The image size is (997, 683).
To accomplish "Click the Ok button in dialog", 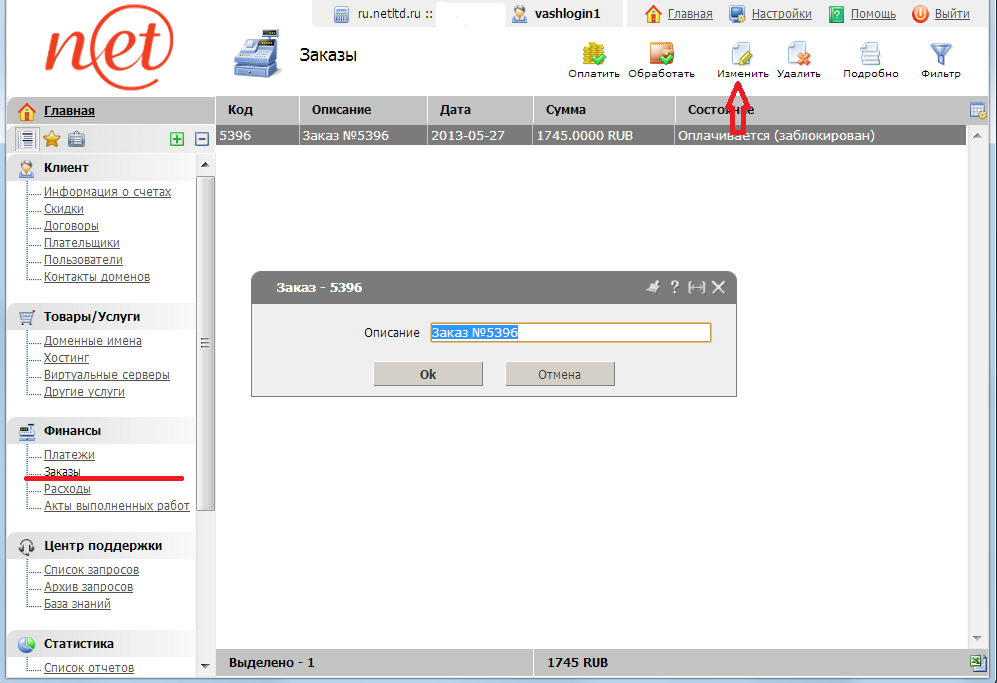I will pyautogui.click(x=428, y=374).
